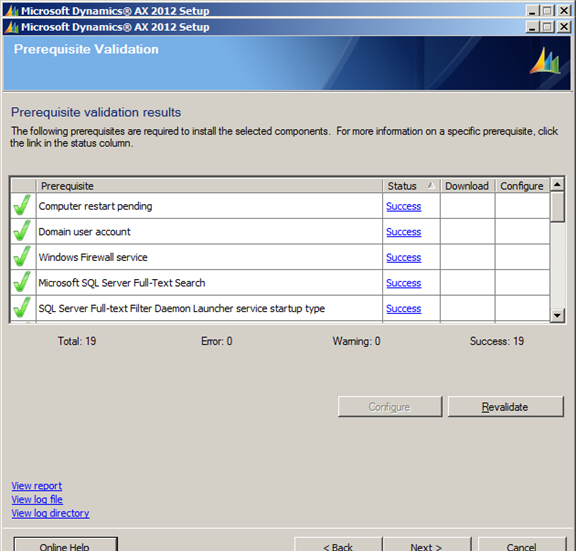This screenshot has width=576, height=551.
Task: Click the scroll down arrow of the prerequisites list
Action: [557, 315]
